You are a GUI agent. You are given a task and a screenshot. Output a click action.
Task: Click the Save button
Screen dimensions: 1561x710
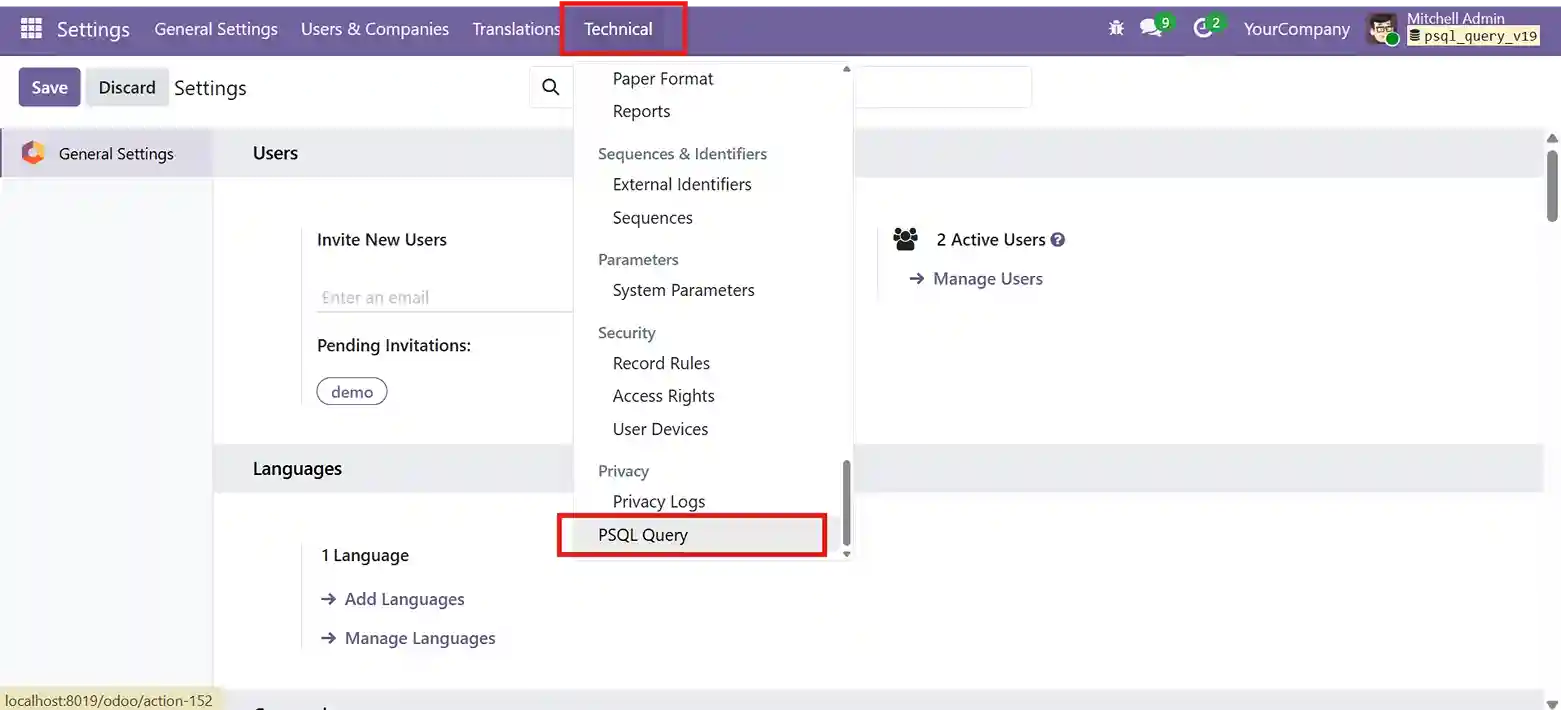pos(49,87)
